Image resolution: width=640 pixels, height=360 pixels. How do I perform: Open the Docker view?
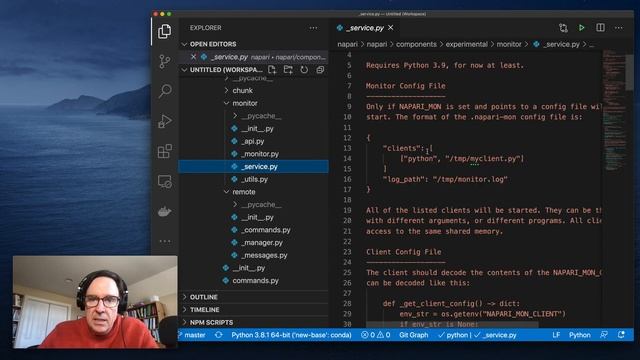tap(164, 211)
